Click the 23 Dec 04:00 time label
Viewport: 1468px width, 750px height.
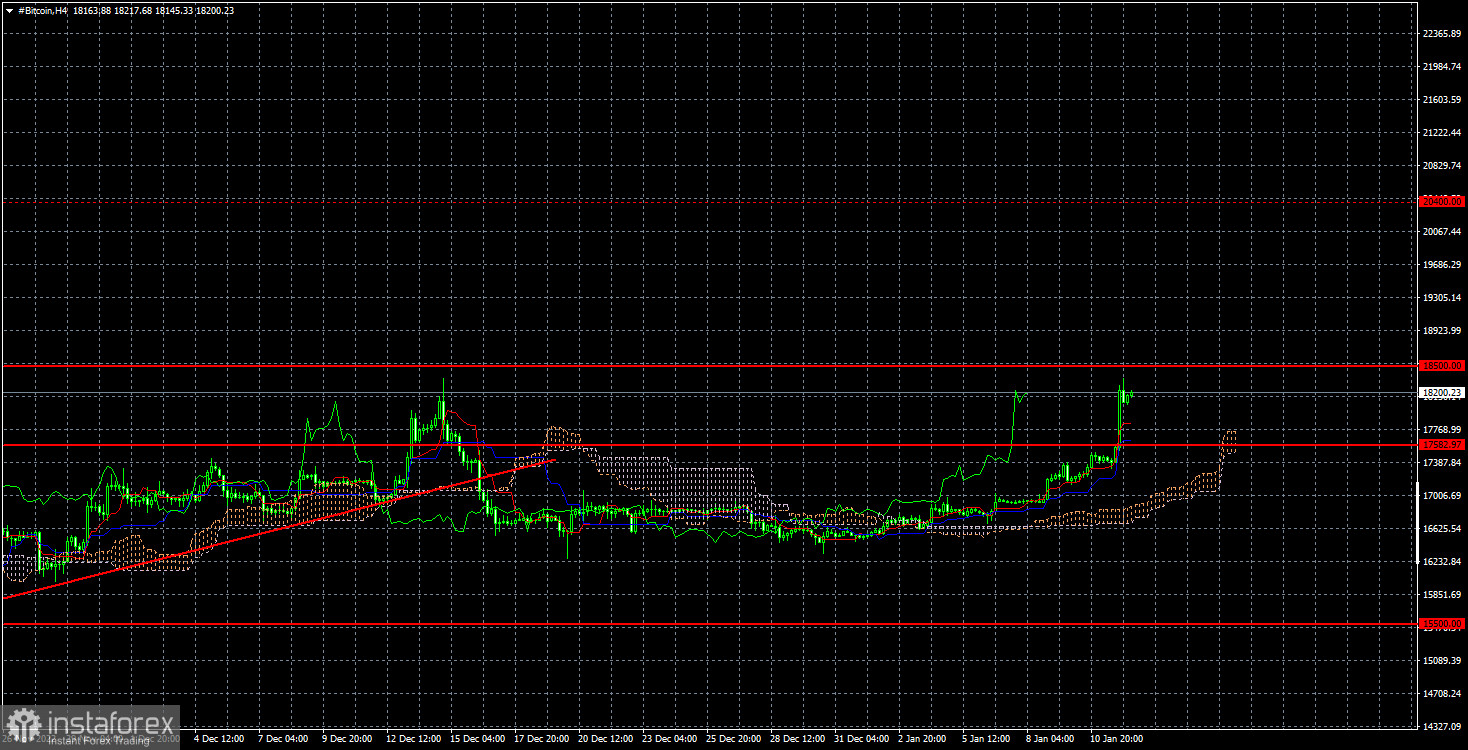click(x=670, y=739)
